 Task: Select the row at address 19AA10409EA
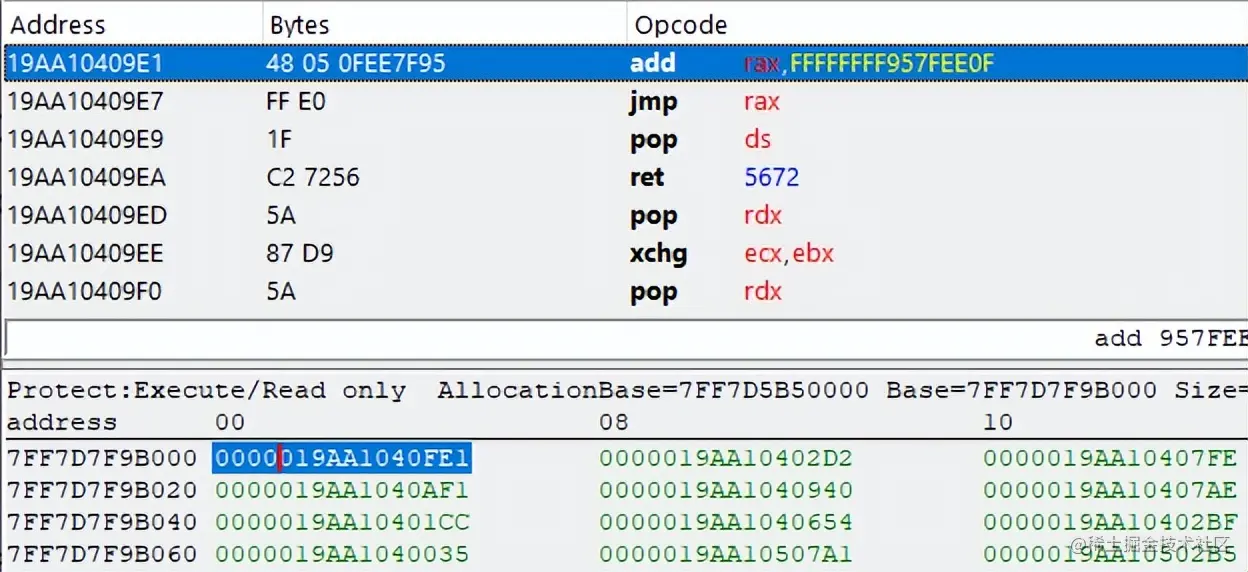pyautogui.click(x=626, y=177)
